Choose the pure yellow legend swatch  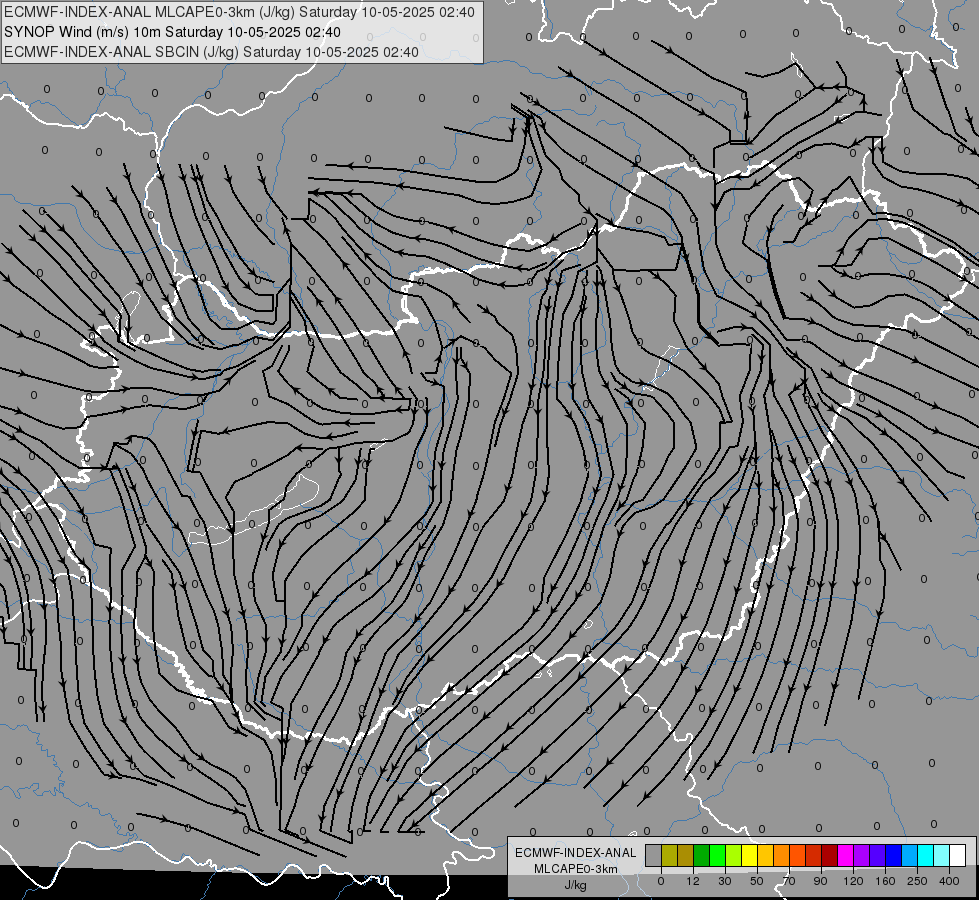point(750,855)
